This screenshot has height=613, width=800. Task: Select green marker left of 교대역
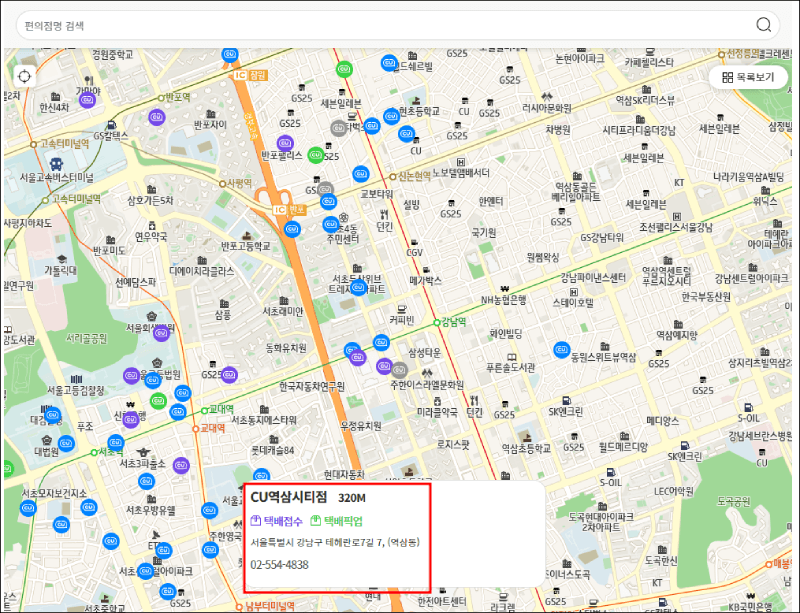point(158,401)
